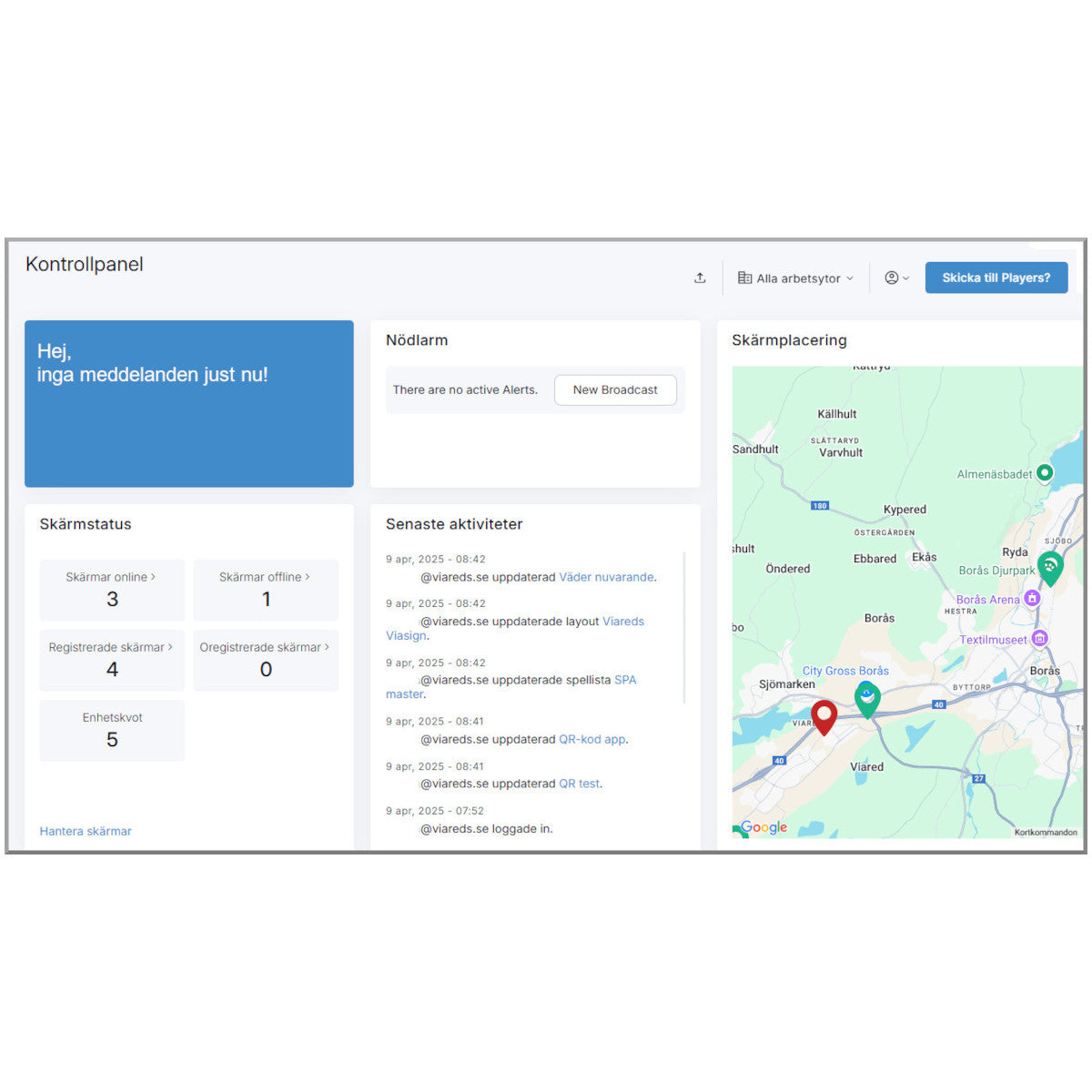Click the Skicka till Players? button
The height and width of the screenshot is (1092, 1092).
(996, 278)
